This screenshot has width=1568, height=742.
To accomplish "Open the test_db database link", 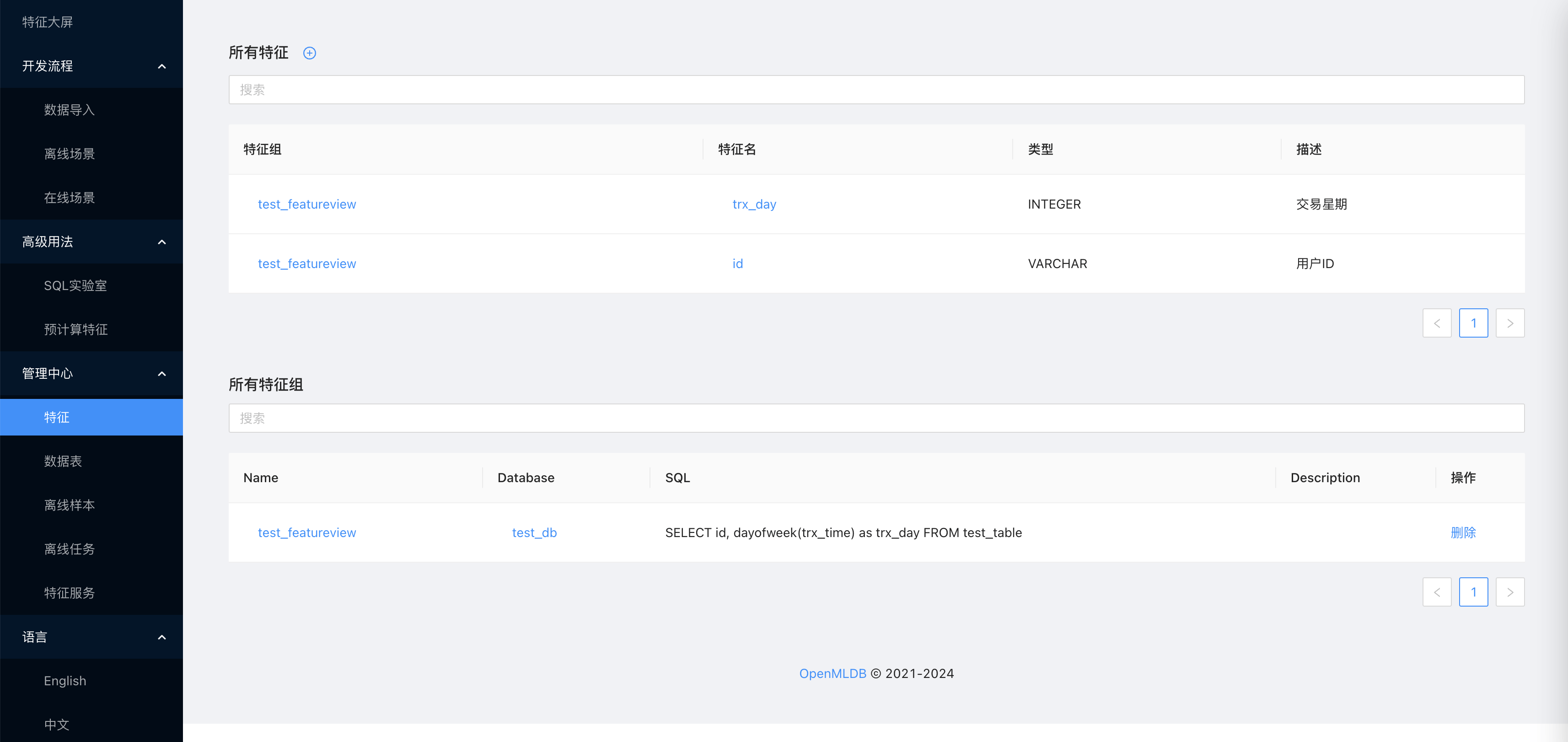I will [x=534, y=532].
